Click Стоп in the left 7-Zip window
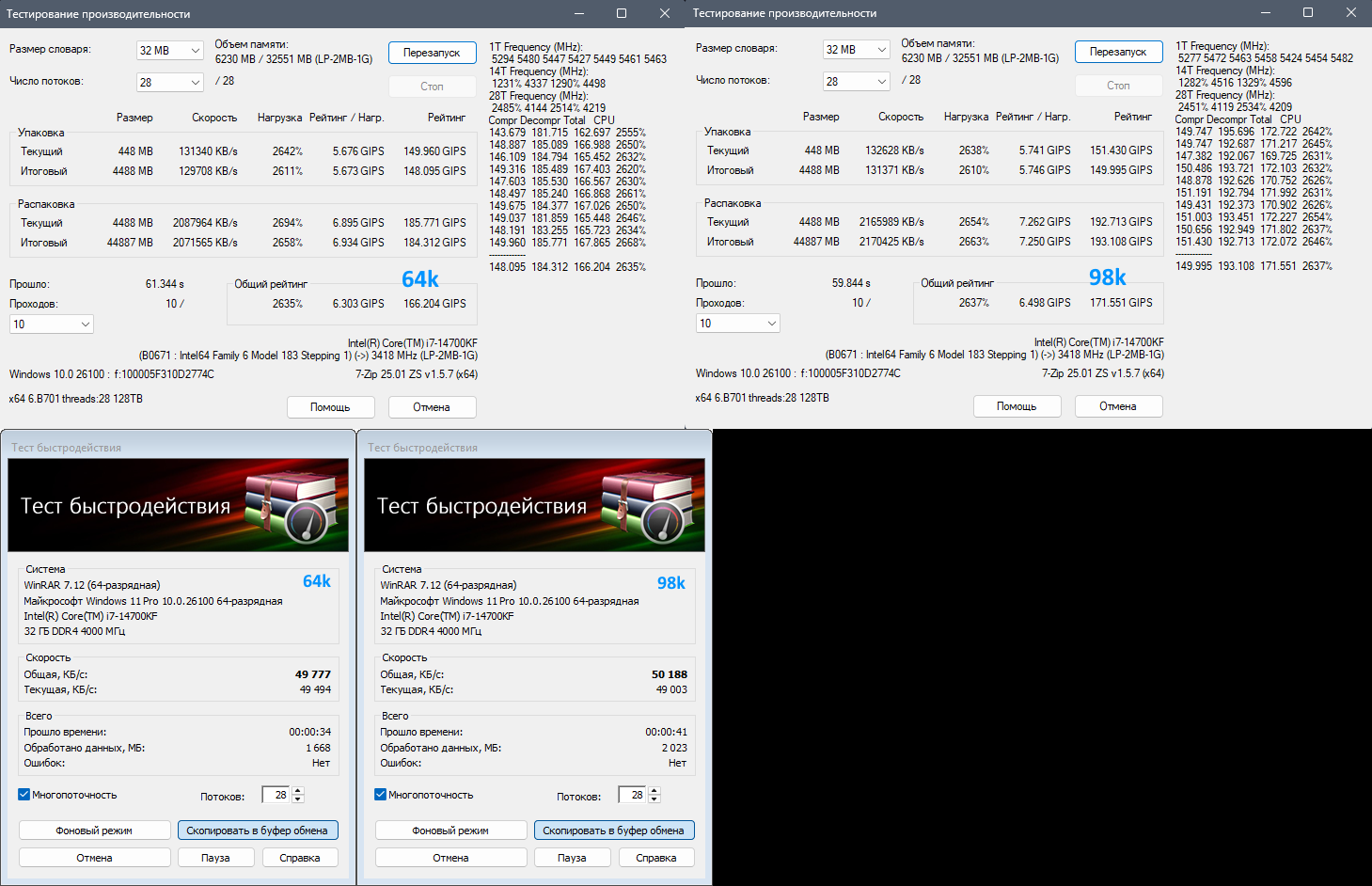This screenshot has width=1372, height=886. pos(432,87)
